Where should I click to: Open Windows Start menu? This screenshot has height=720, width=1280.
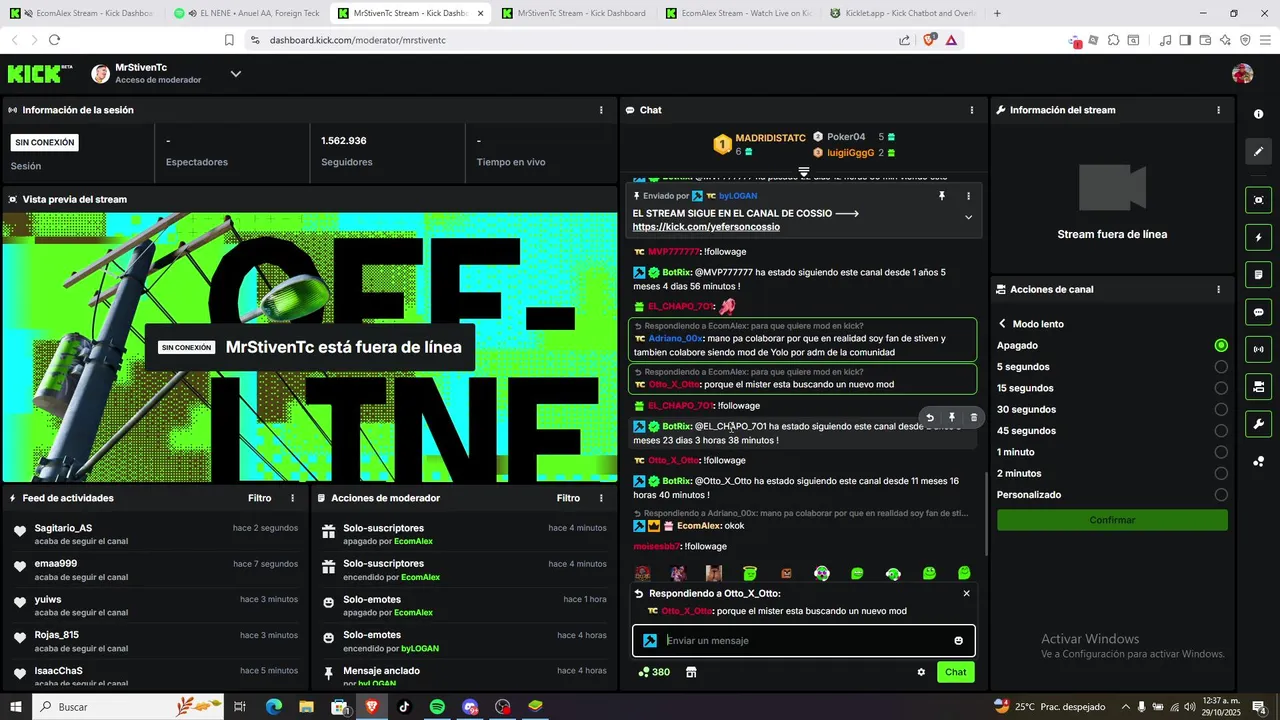point(16,707)
